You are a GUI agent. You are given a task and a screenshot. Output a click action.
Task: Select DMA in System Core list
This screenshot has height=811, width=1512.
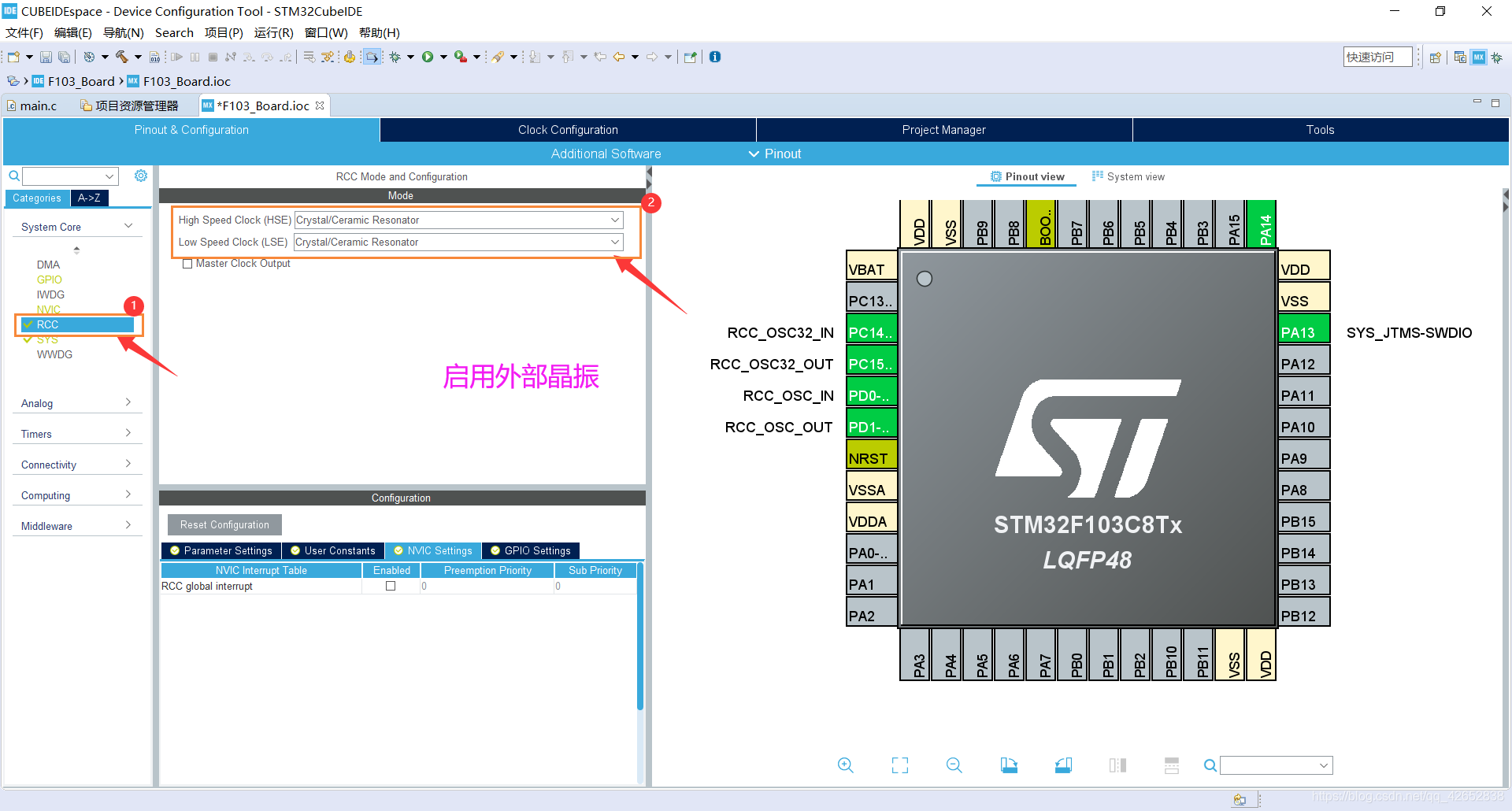pos(48,265)
